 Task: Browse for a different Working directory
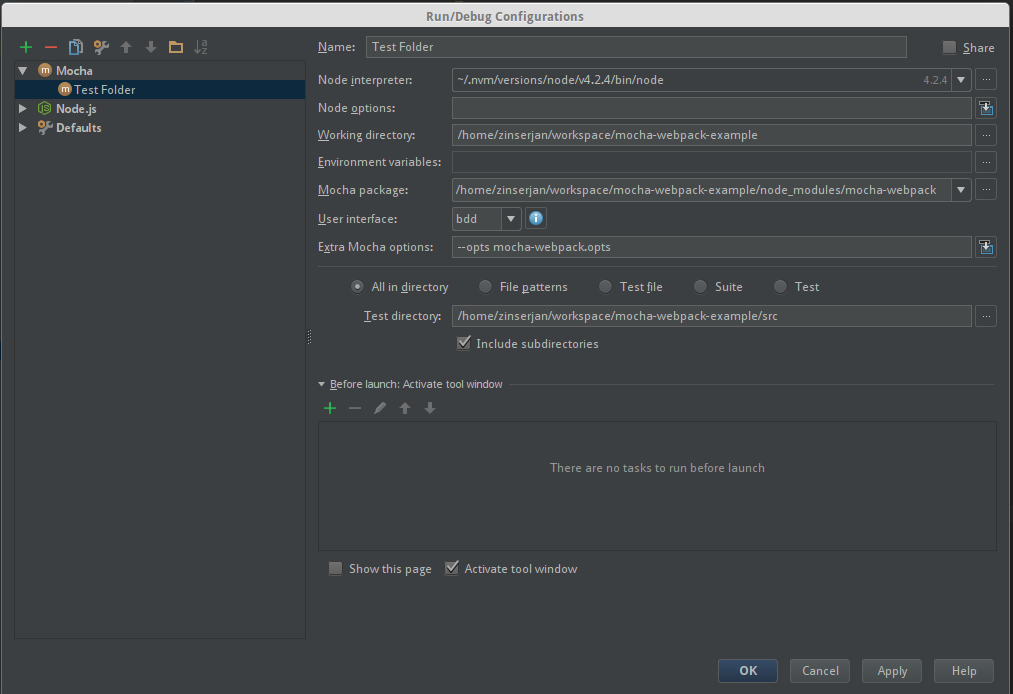pos(986,135)
